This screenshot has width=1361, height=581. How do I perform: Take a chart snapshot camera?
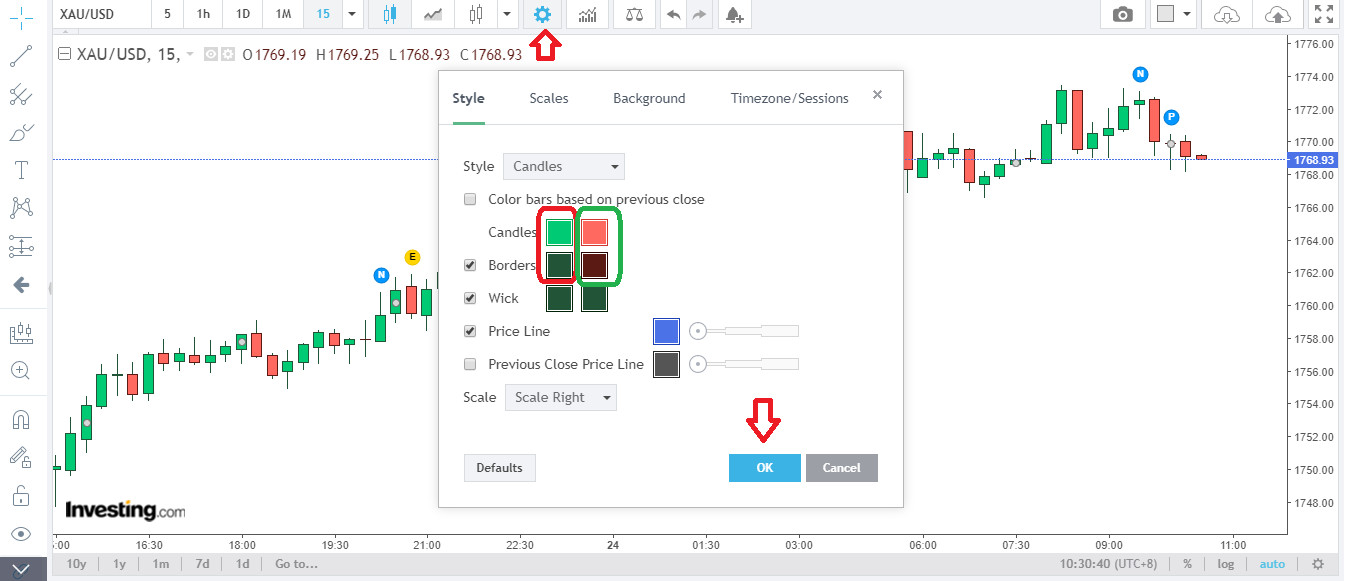pyautogui.click(x=1123, y=14)
